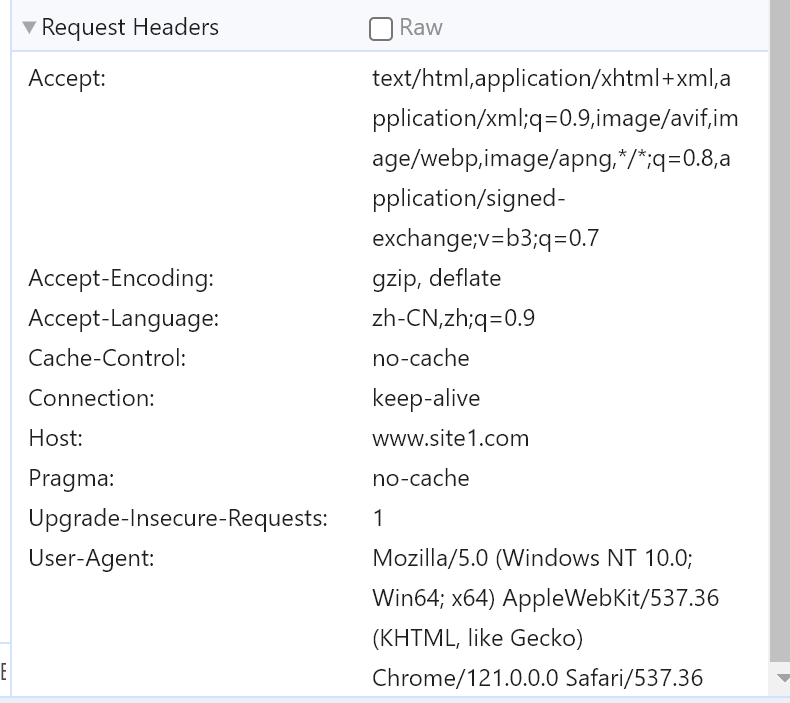Select the Upgrade-Insecure-Requests header name
790x703 pixels.
(178, 518)
